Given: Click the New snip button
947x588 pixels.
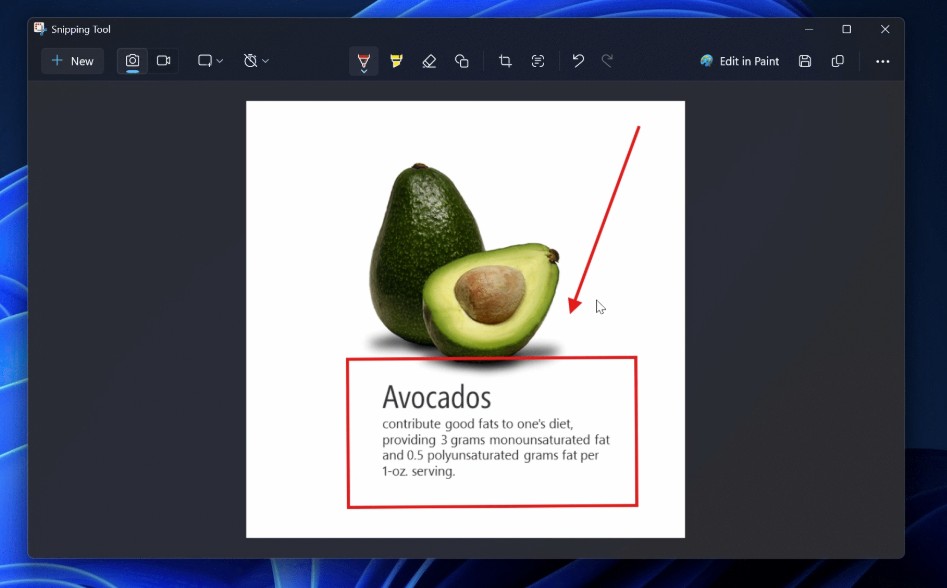Looking at the screenshot, I should [x=72, y=61].
